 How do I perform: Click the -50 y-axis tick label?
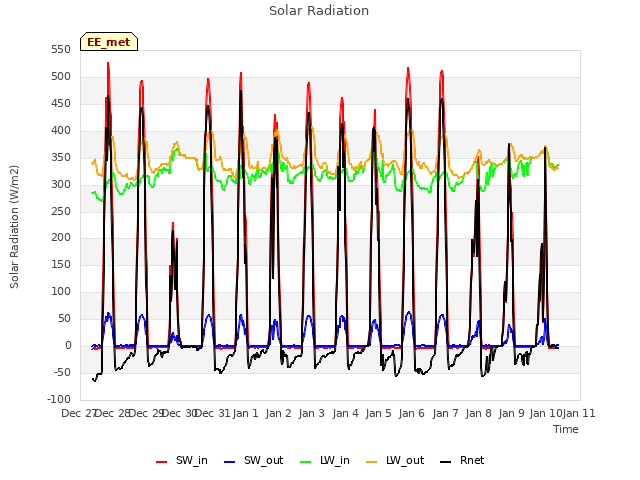pos(62,372)
